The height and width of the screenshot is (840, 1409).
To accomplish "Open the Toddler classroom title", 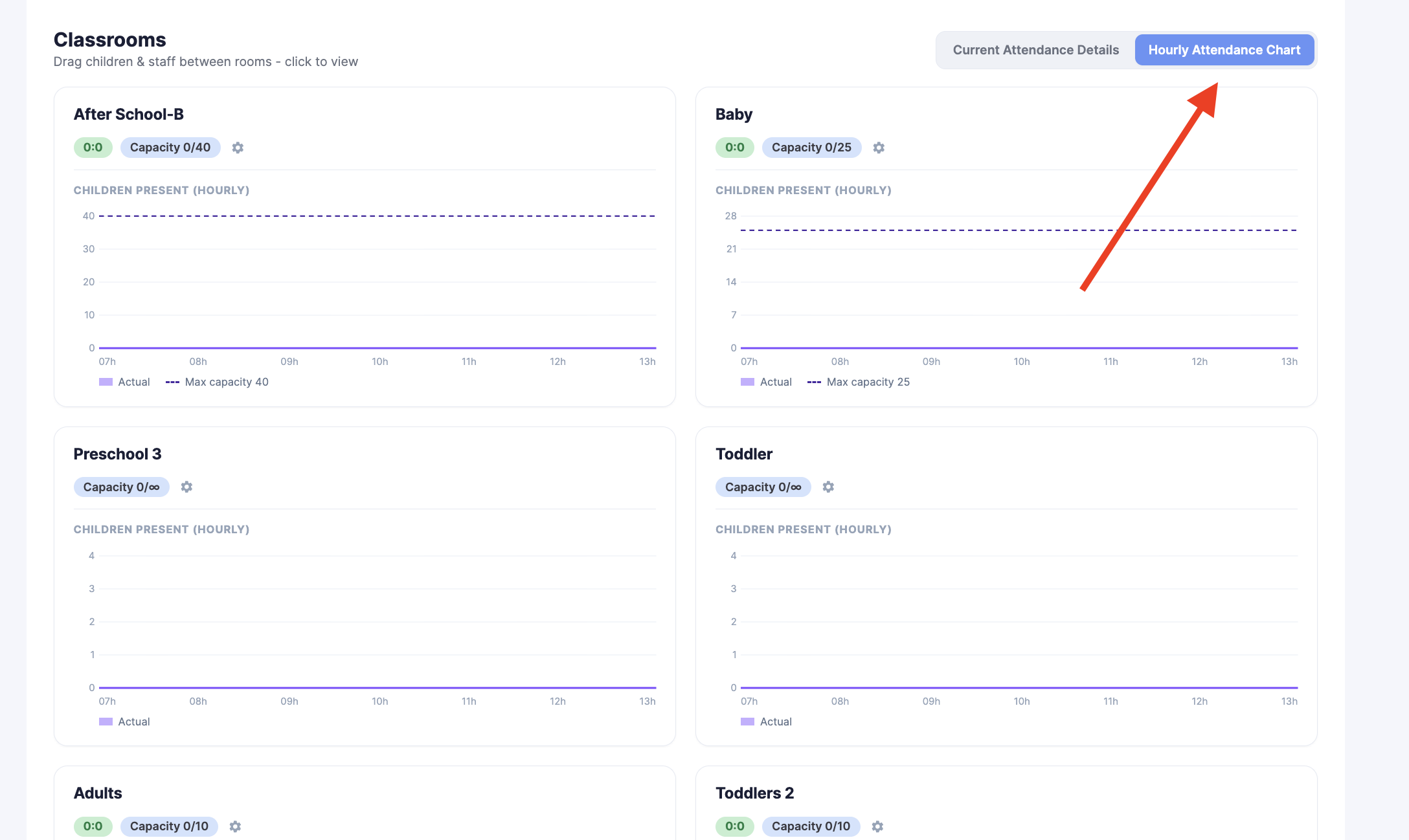I will (x=744, y=454).
